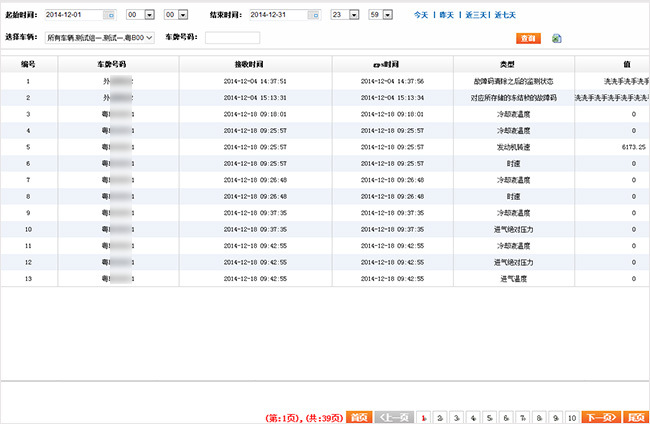Click the 车牌号码 column header
This screenshot has width=650, height=424.
tap(118, 64)
